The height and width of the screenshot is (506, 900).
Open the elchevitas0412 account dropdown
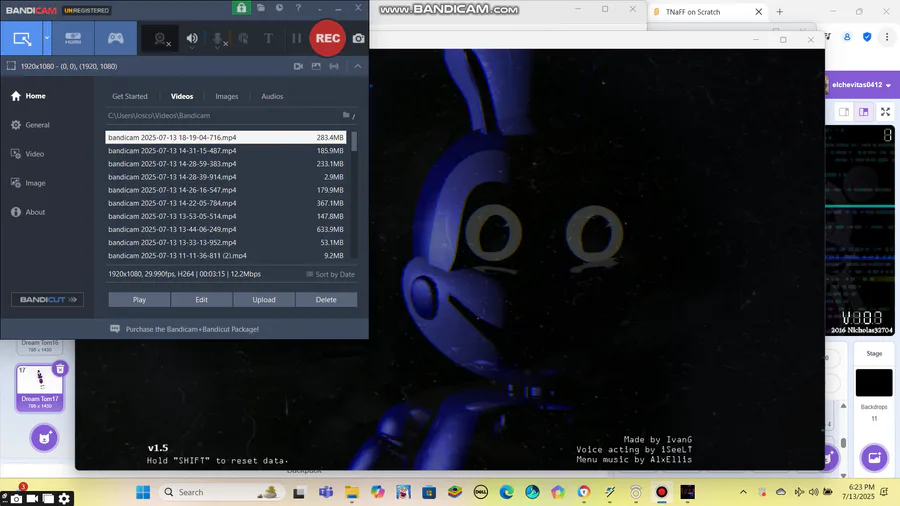[x=859, y=85]
